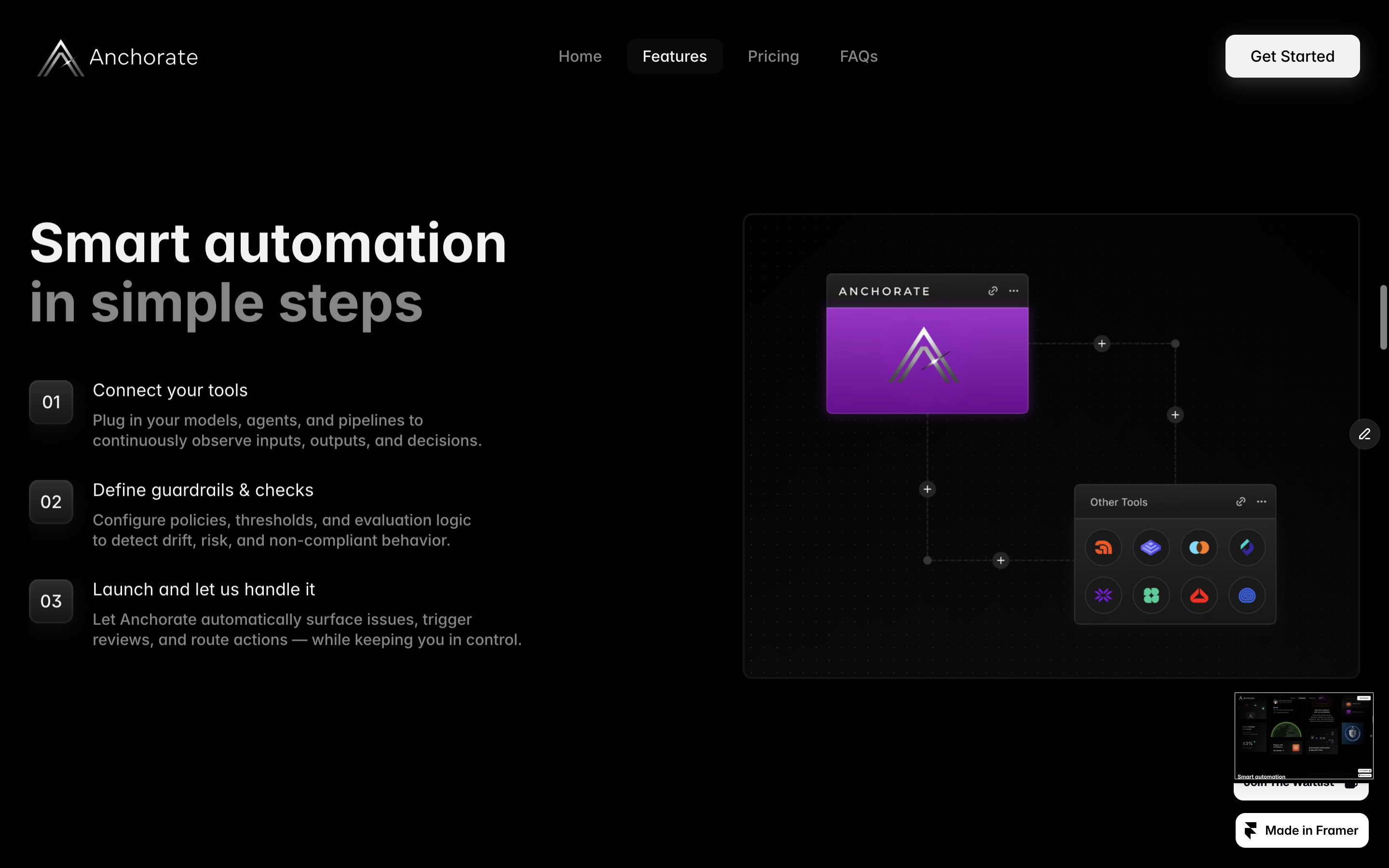Click the orange arch tool icon under Other Tools

[x=1103, y=547]
